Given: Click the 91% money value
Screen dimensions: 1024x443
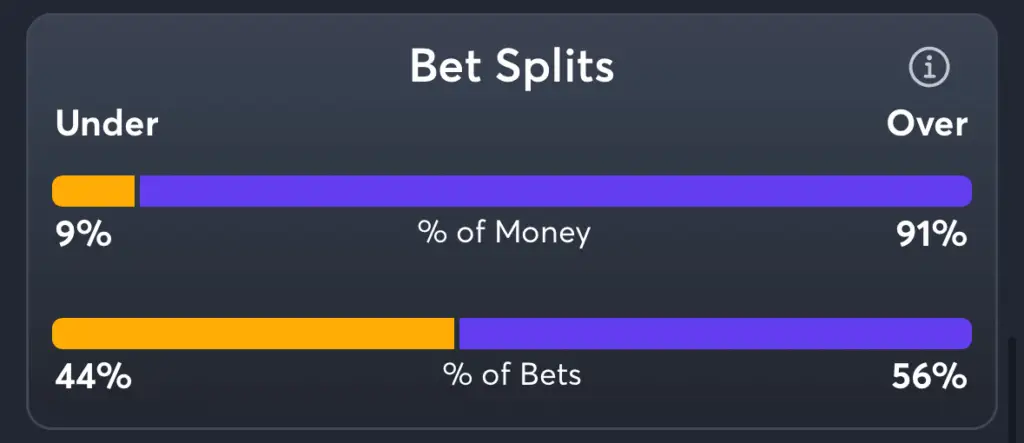Looking at the screenshot, I should pos(932,234).
